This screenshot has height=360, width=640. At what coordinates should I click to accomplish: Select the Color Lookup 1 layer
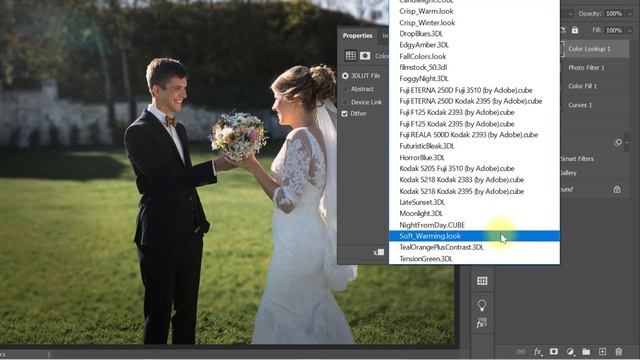(596, 49)
